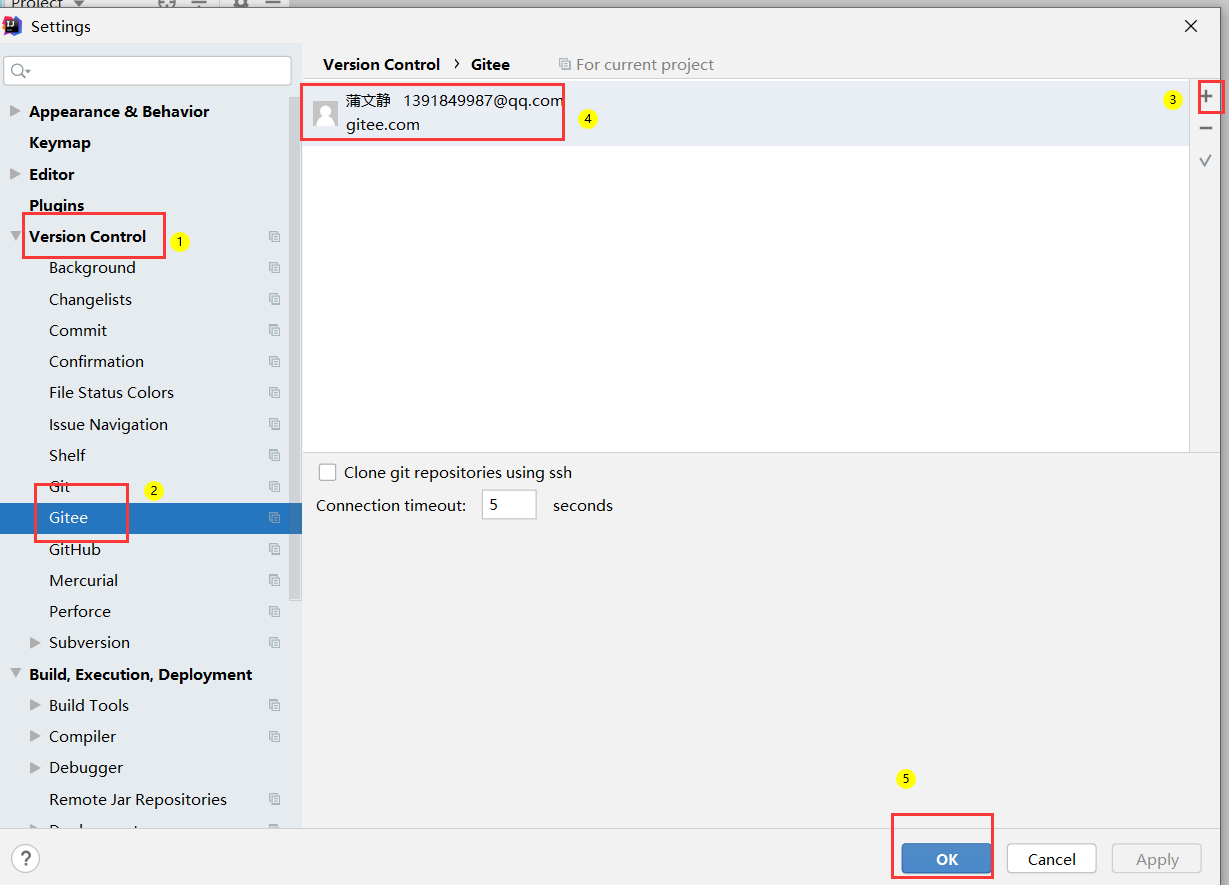This screenshot has height=885, width=1229.
Task: Collapse the Version Control section
Action: [x=15, y=236]
